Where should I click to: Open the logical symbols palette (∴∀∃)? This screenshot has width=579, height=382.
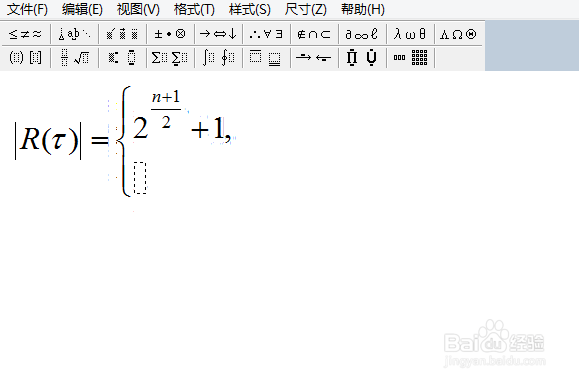click(266, 34)
